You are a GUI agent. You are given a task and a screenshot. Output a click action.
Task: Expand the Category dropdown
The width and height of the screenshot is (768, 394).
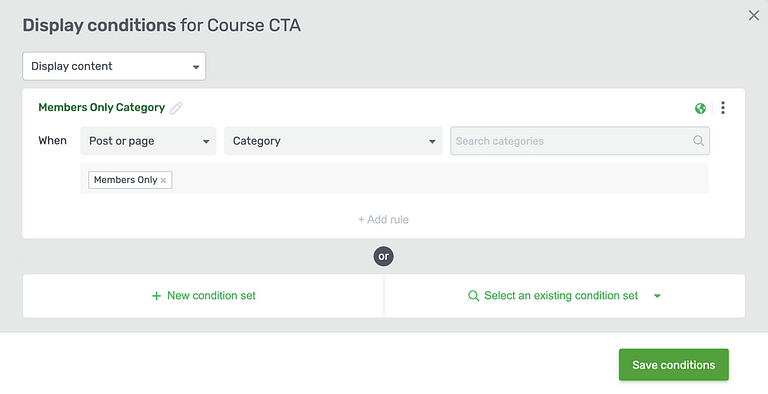pos(333,141)
